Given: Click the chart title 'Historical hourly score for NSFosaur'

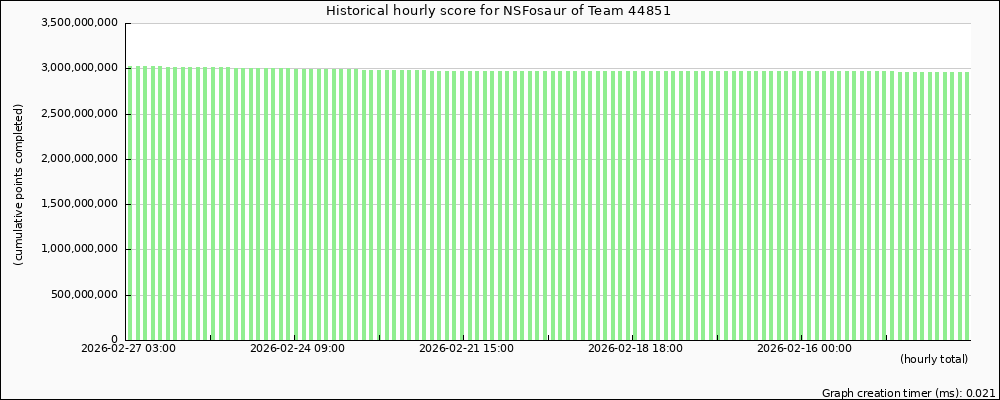Looking at the screenshot, I should click(x=499, y=10).
